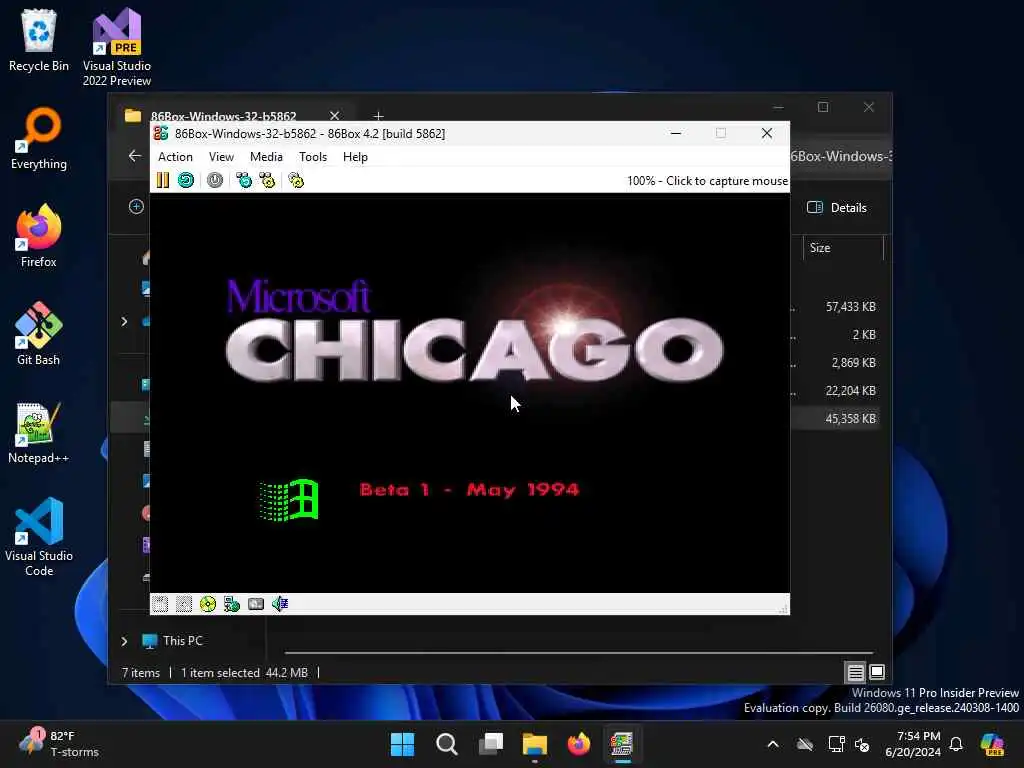Image resolution: width=1024 pixels, height=768 pixels.
Task: Open machine settings gear icon in 86Box toolbar
Action: click(x=296, y=180)
